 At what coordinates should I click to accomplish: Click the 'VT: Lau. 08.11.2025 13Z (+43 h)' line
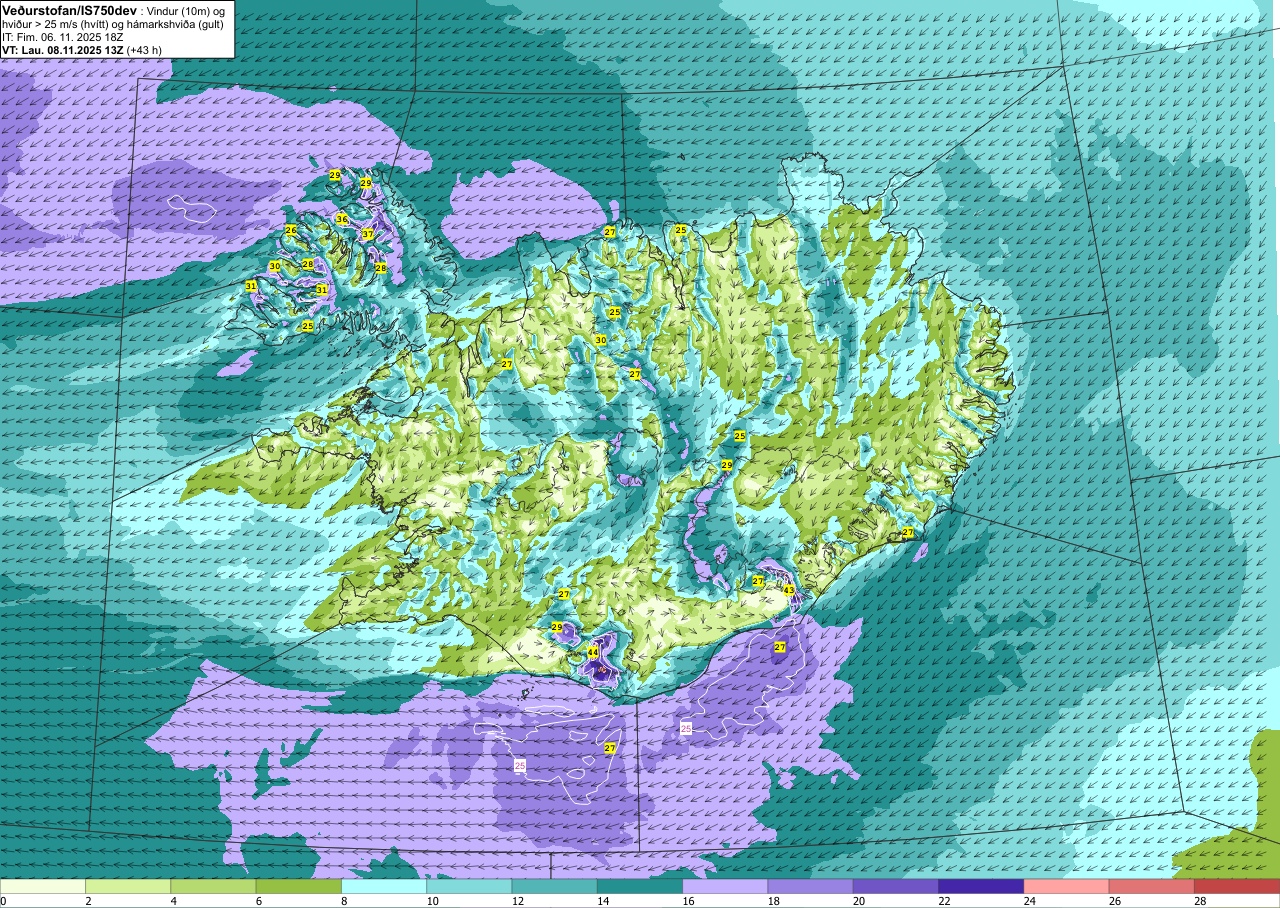(x=83, y=49)
